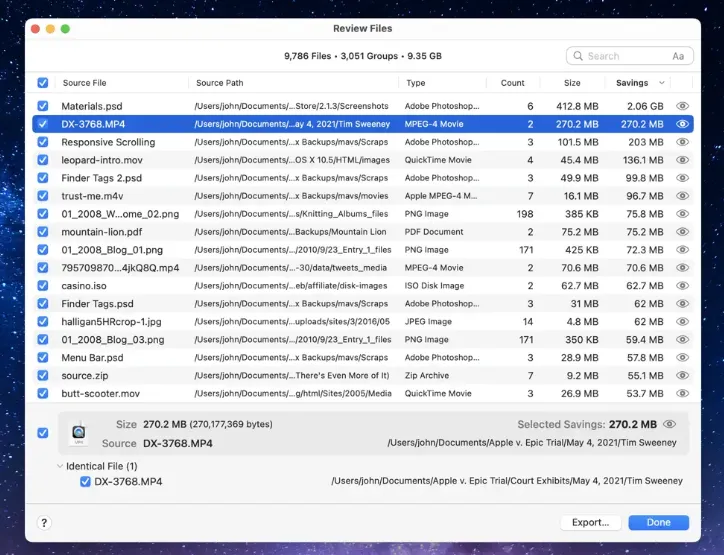Screen dimensions: 724x555
Task: Preview Finder Tags 2.psd via eye icon
Action: (682, 178)
